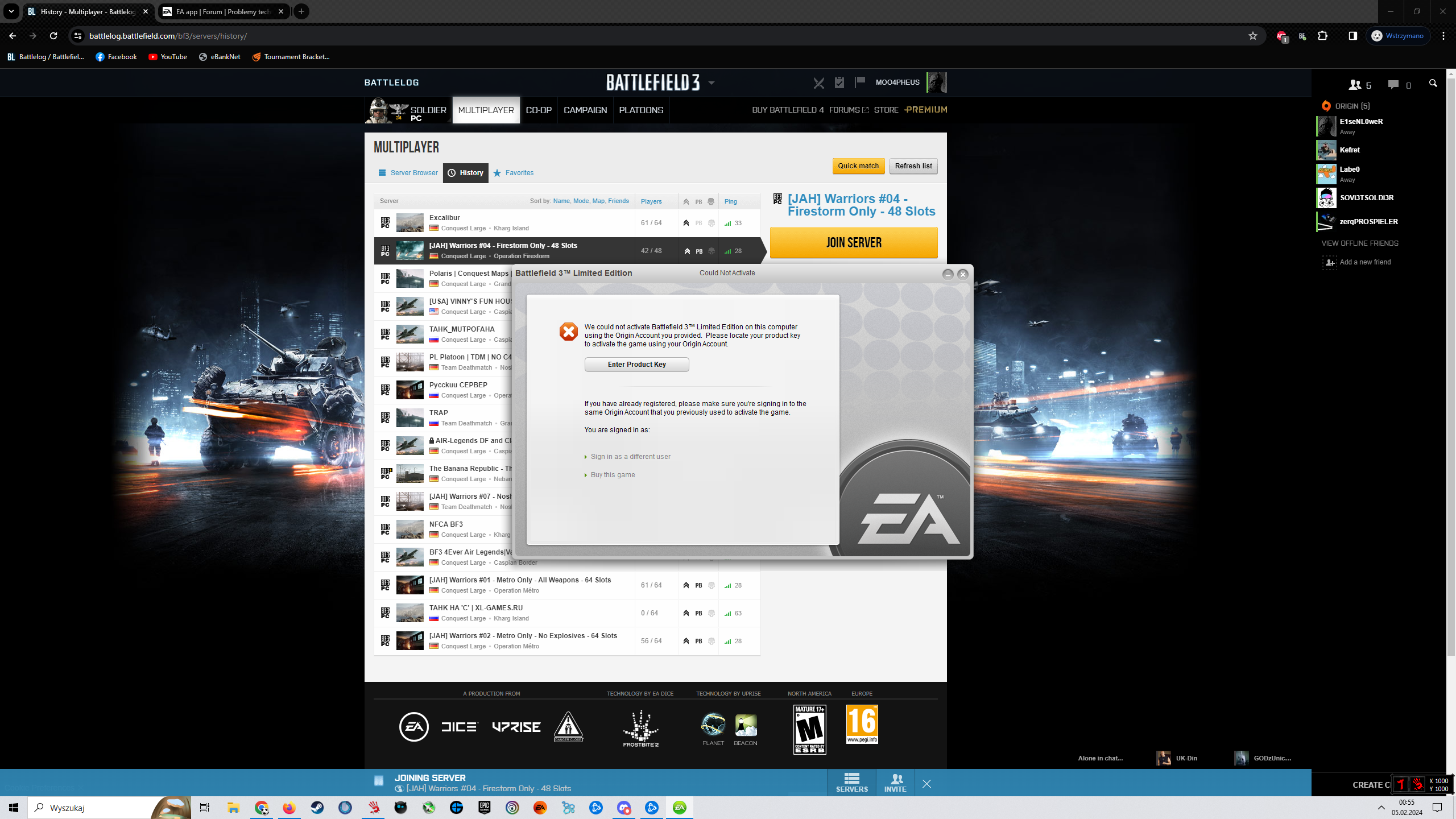Go to the Multiplayer menu item
This screenshot has width=1456, height=819.
coord(486,110)
